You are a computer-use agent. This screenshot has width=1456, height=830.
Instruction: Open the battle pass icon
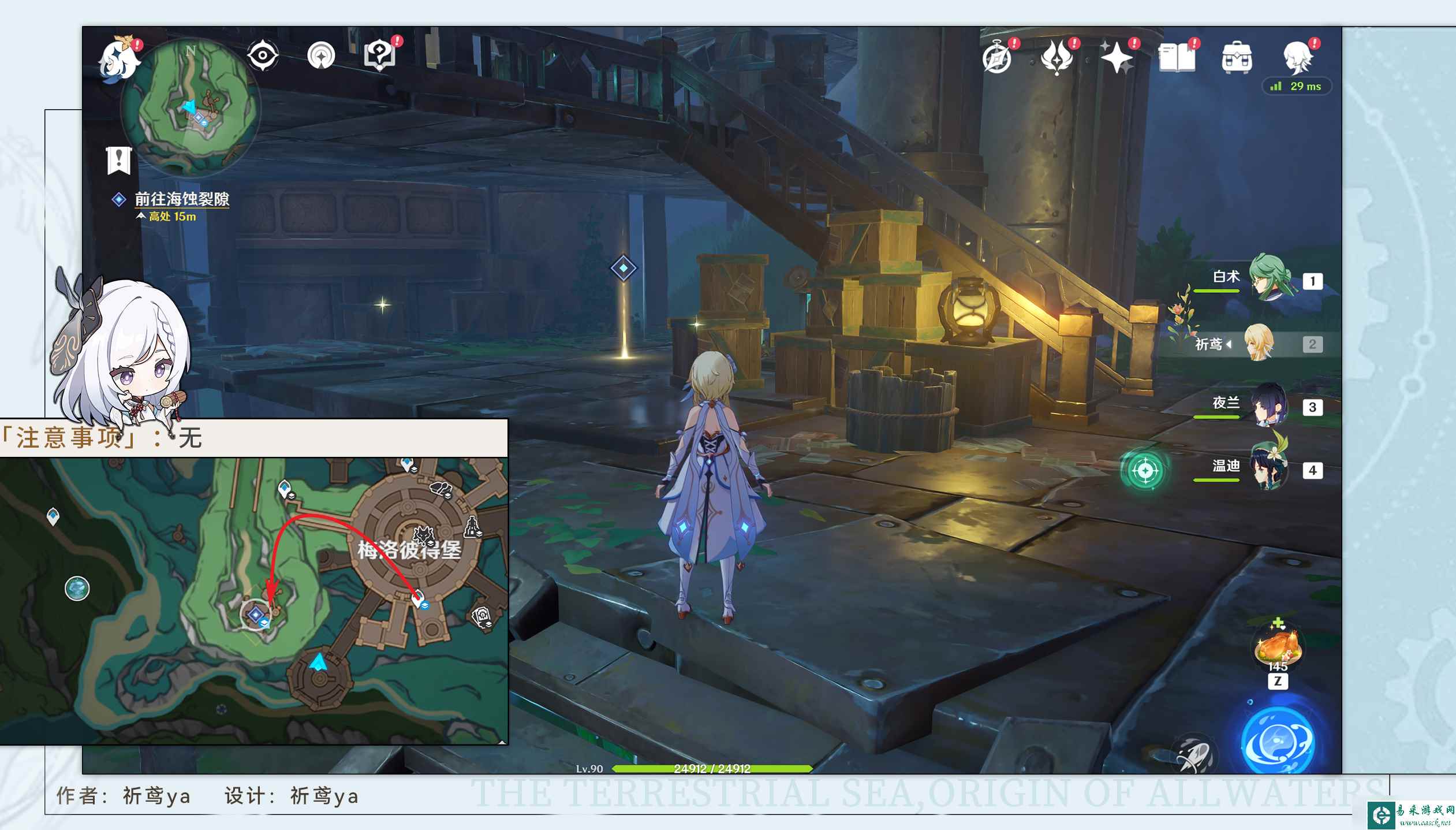1058,57
